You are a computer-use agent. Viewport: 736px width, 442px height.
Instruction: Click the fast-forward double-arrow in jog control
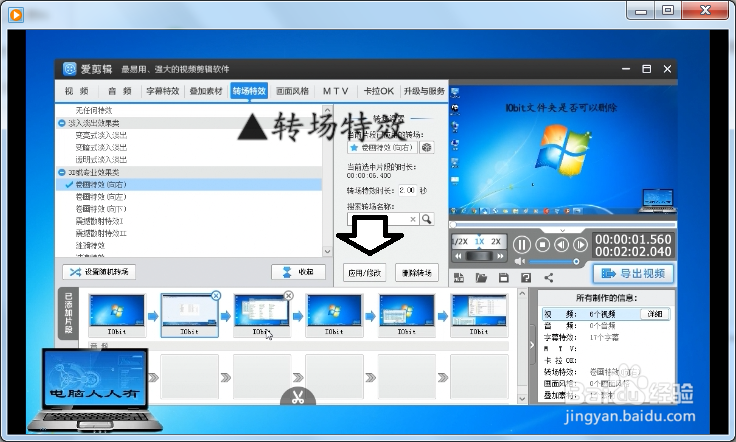(500, 256)
